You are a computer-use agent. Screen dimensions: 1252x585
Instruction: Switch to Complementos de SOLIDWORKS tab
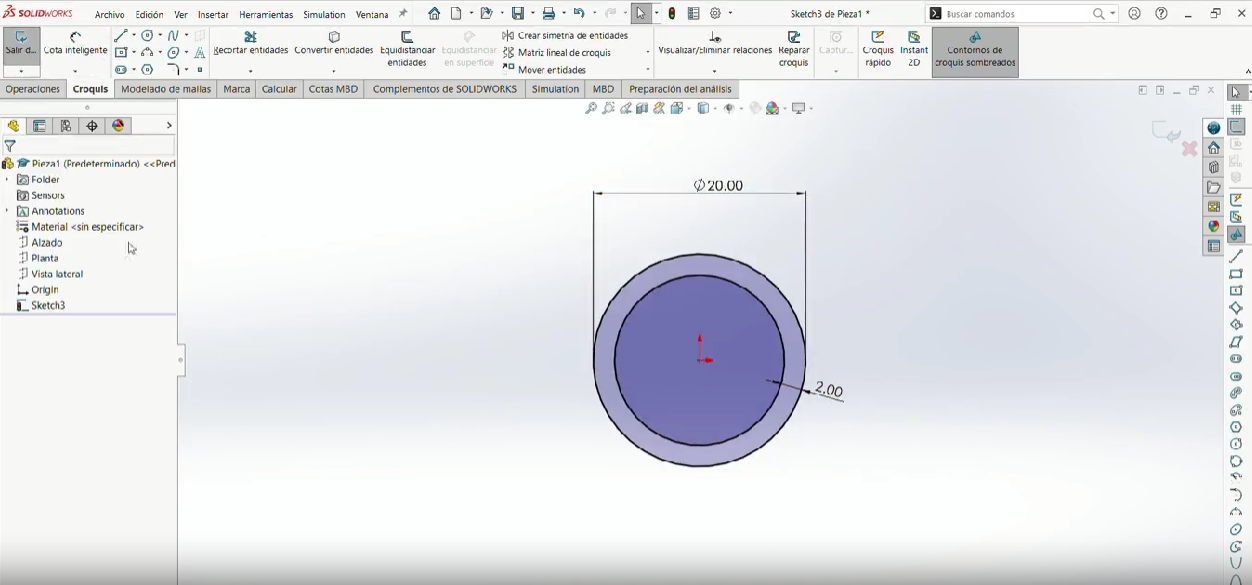tap(445, 89)
